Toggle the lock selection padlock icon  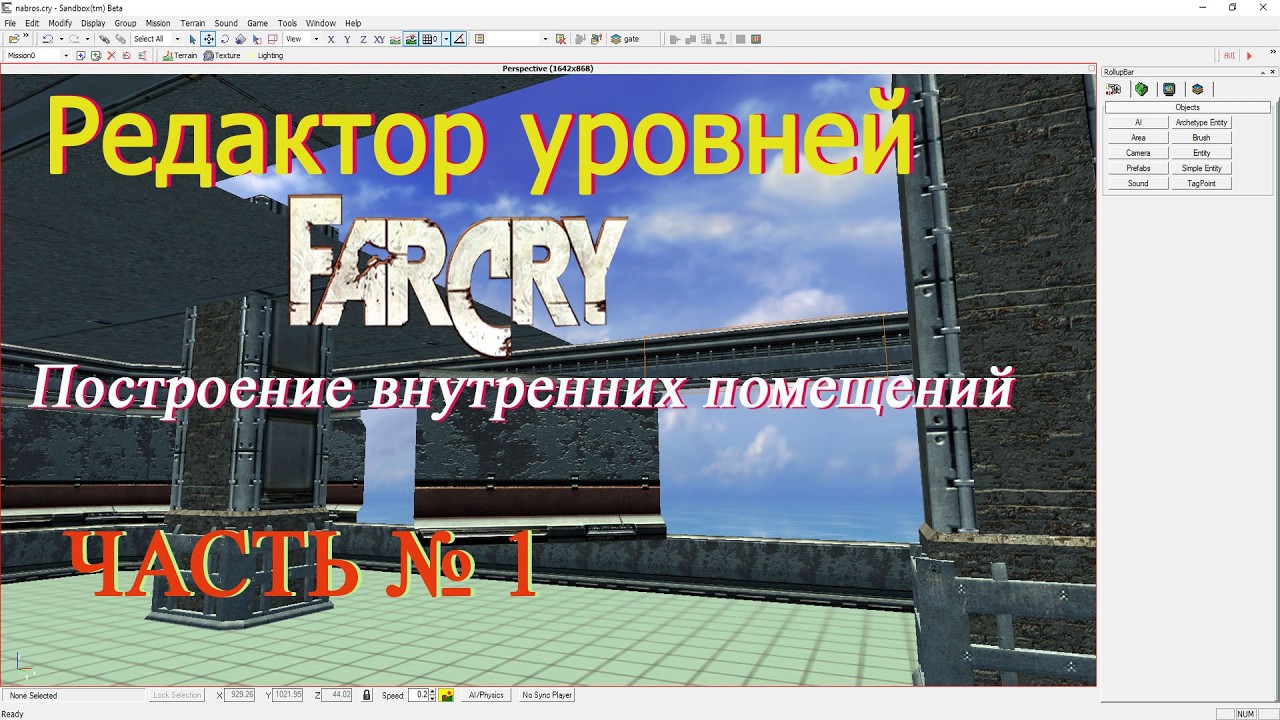pyautogui.click(x=367, y=695)
